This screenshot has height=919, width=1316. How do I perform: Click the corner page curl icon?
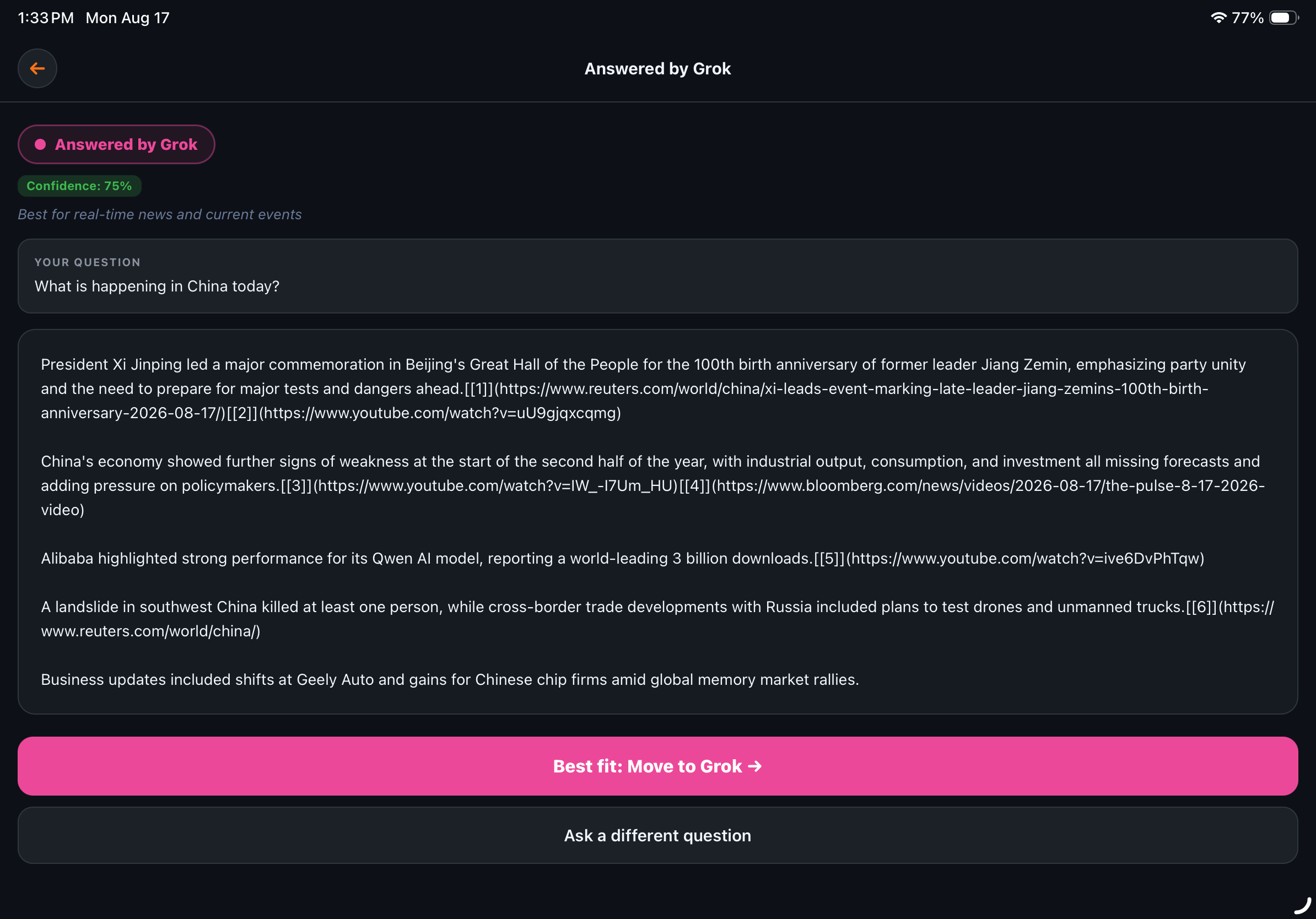[1302, 906]
